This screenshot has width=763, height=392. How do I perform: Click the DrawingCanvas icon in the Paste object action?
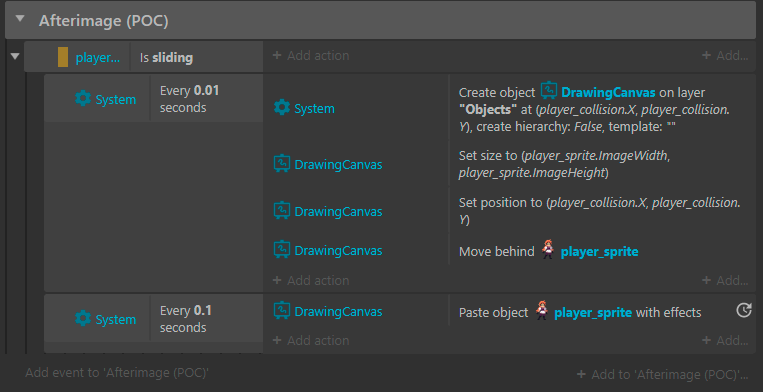(x=282, y=311)
